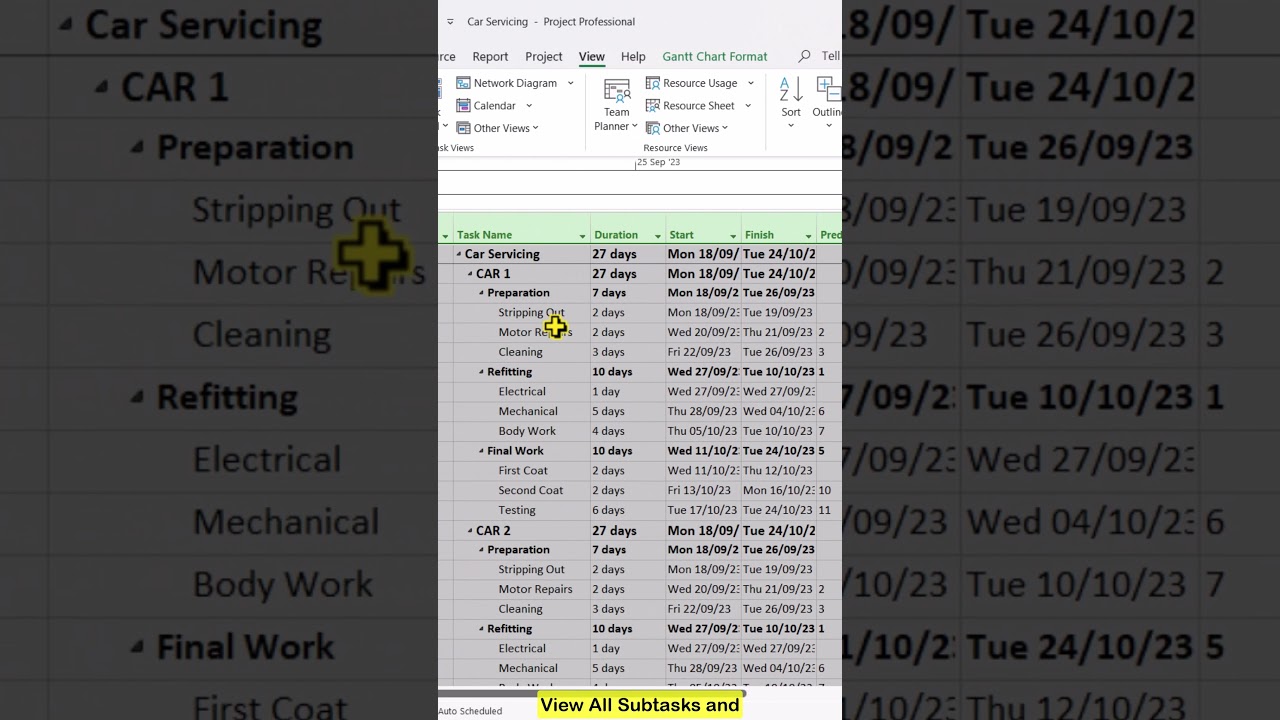Click the Fri 13/10/23 start cell
1280x720 pixels.
click(x=703, y=491)
